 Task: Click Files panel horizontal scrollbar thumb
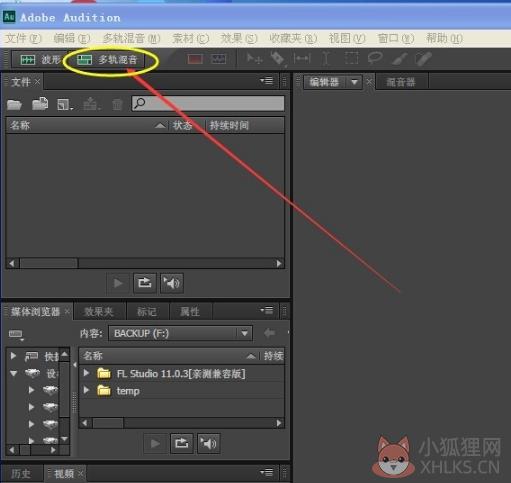click(x=49, y=263)
